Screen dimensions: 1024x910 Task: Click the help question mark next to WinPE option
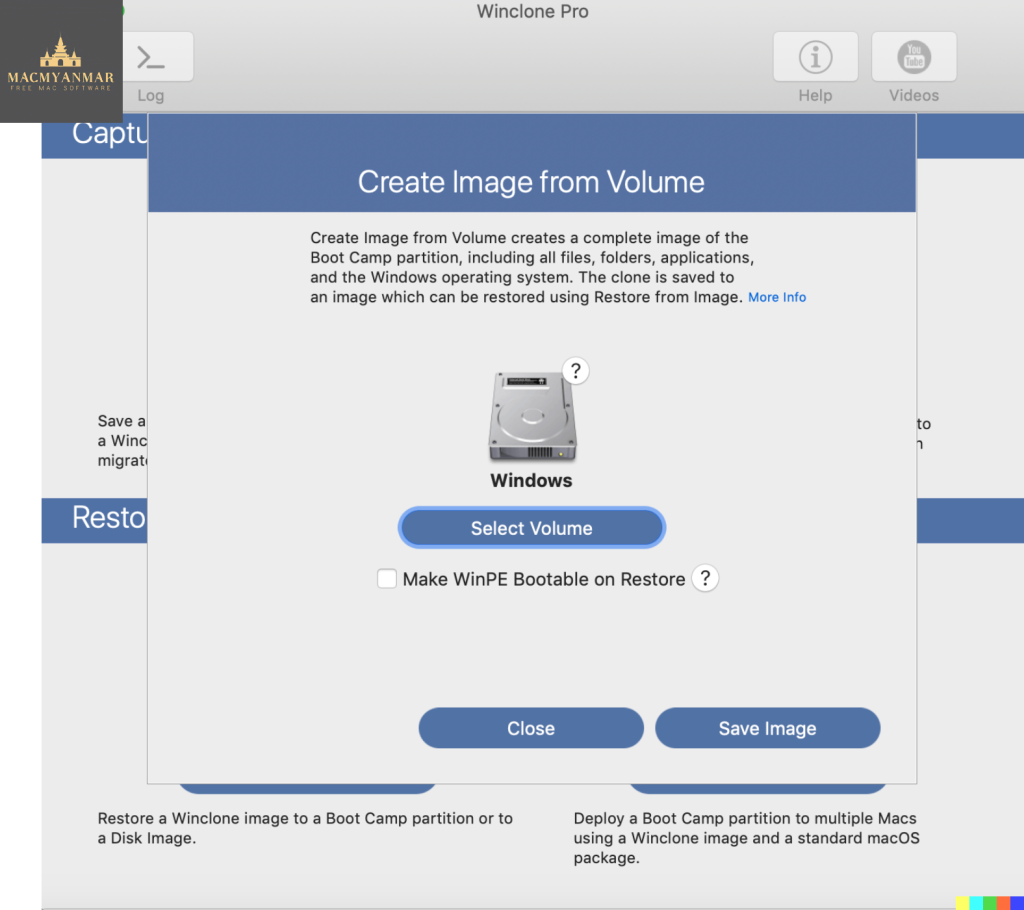click(705, 578)
